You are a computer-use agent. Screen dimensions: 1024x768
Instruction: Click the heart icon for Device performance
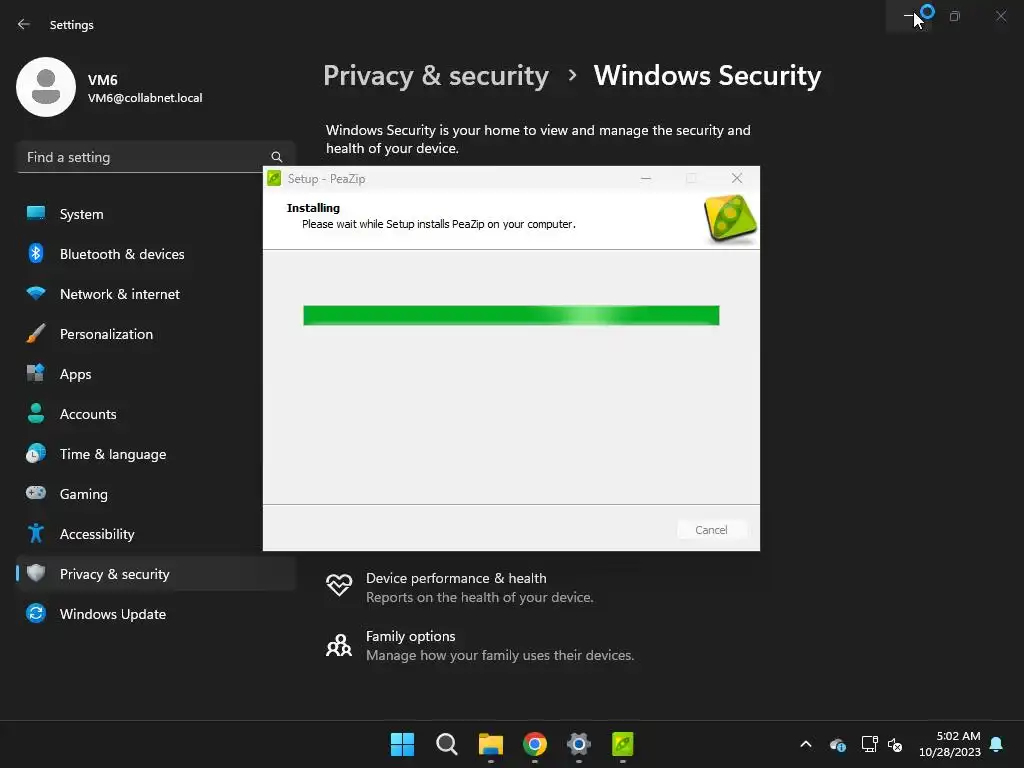339,584
